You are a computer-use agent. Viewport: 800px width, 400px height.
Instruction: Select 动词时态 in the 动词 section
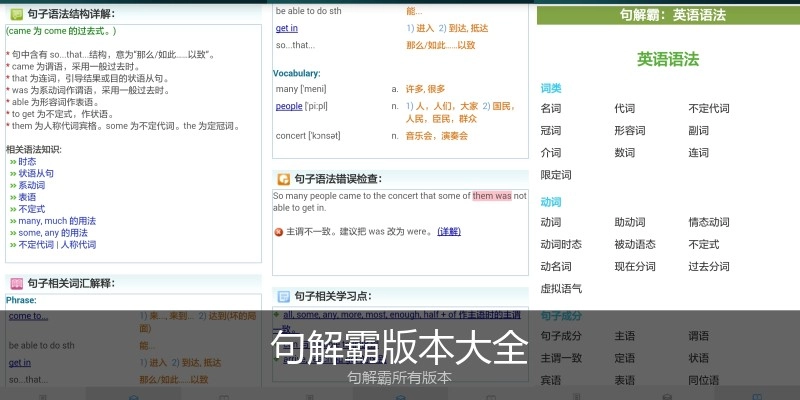tap(561, 244)
